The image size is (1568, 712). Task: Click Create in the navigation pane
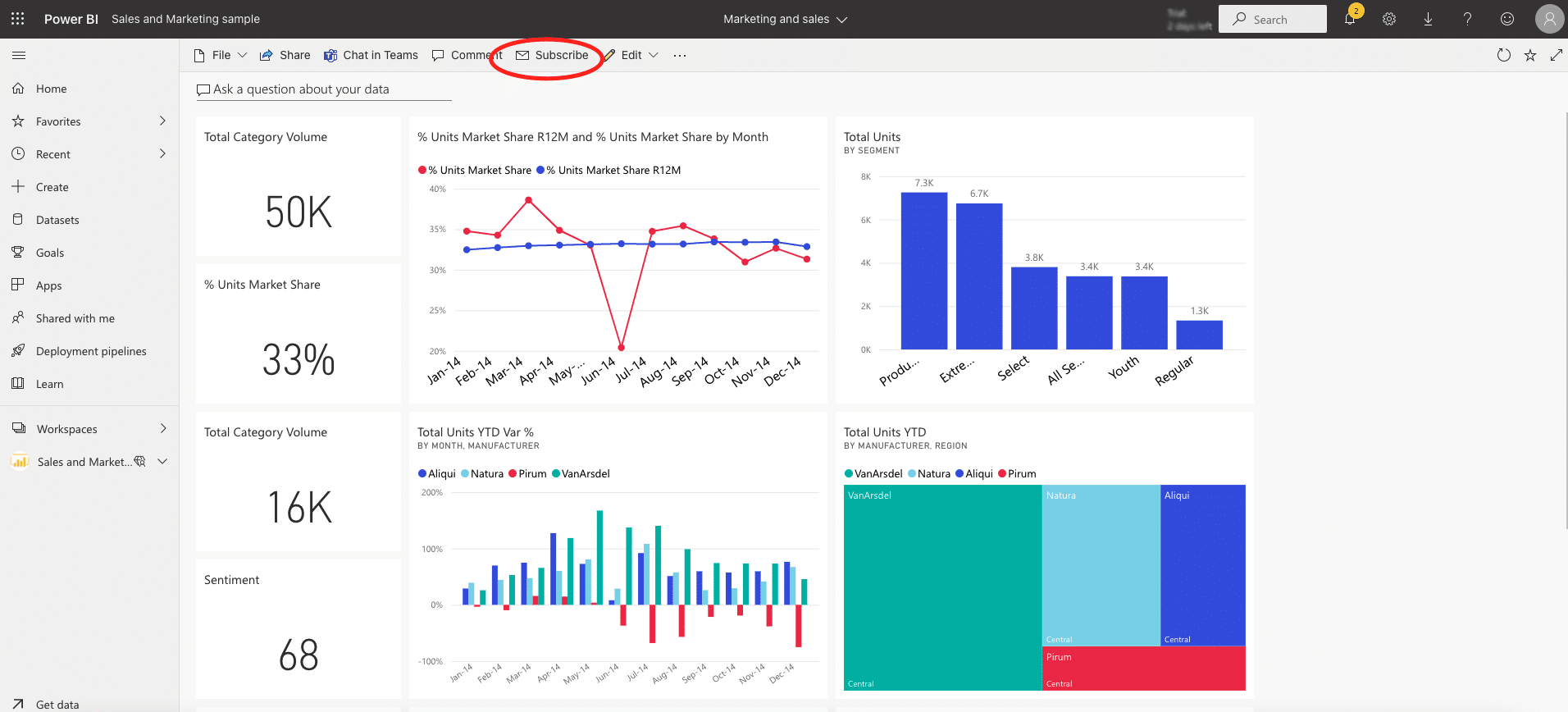pyautogui.click(x=52, y=187)
